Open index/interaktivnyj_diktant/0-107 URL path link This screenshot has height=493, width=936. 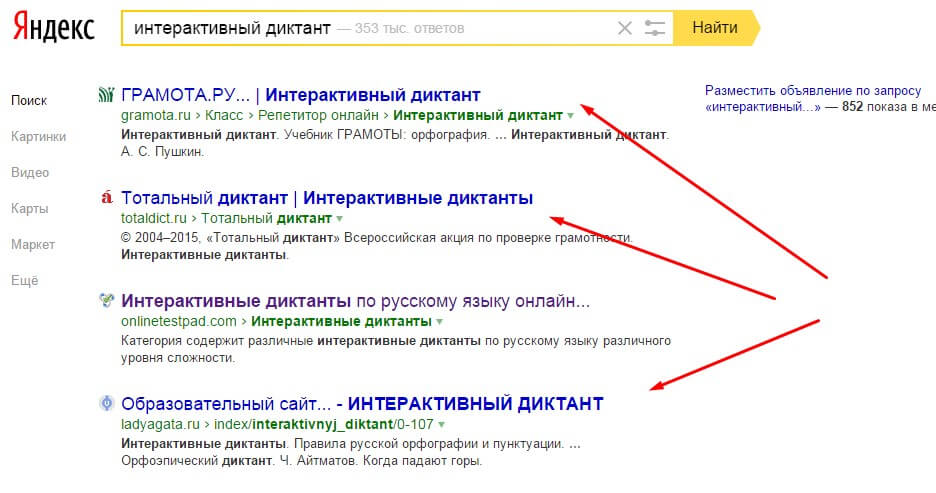pos(324,424)
